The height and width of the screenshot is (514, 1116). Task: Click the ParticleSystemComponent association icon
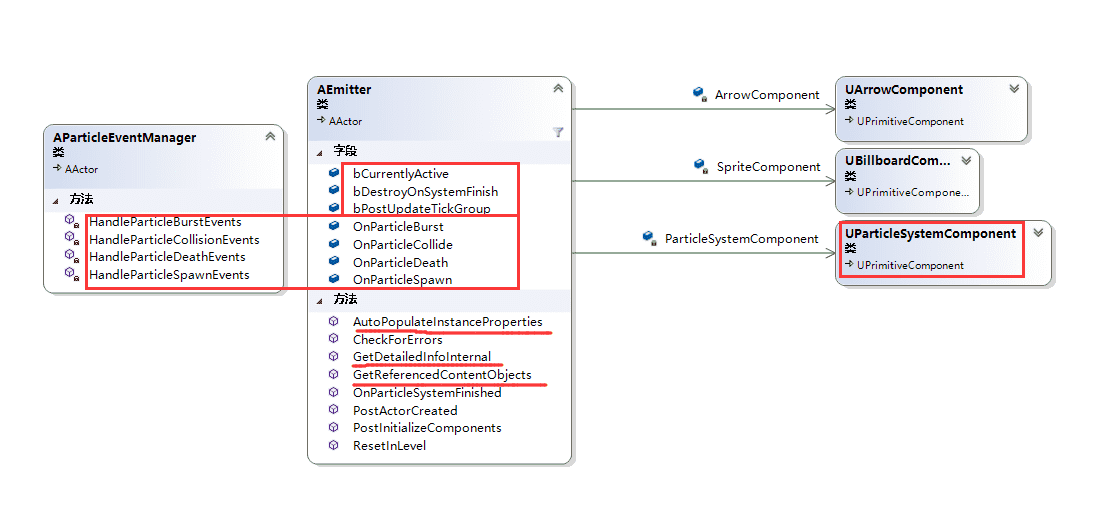click(x=648, y=239)
